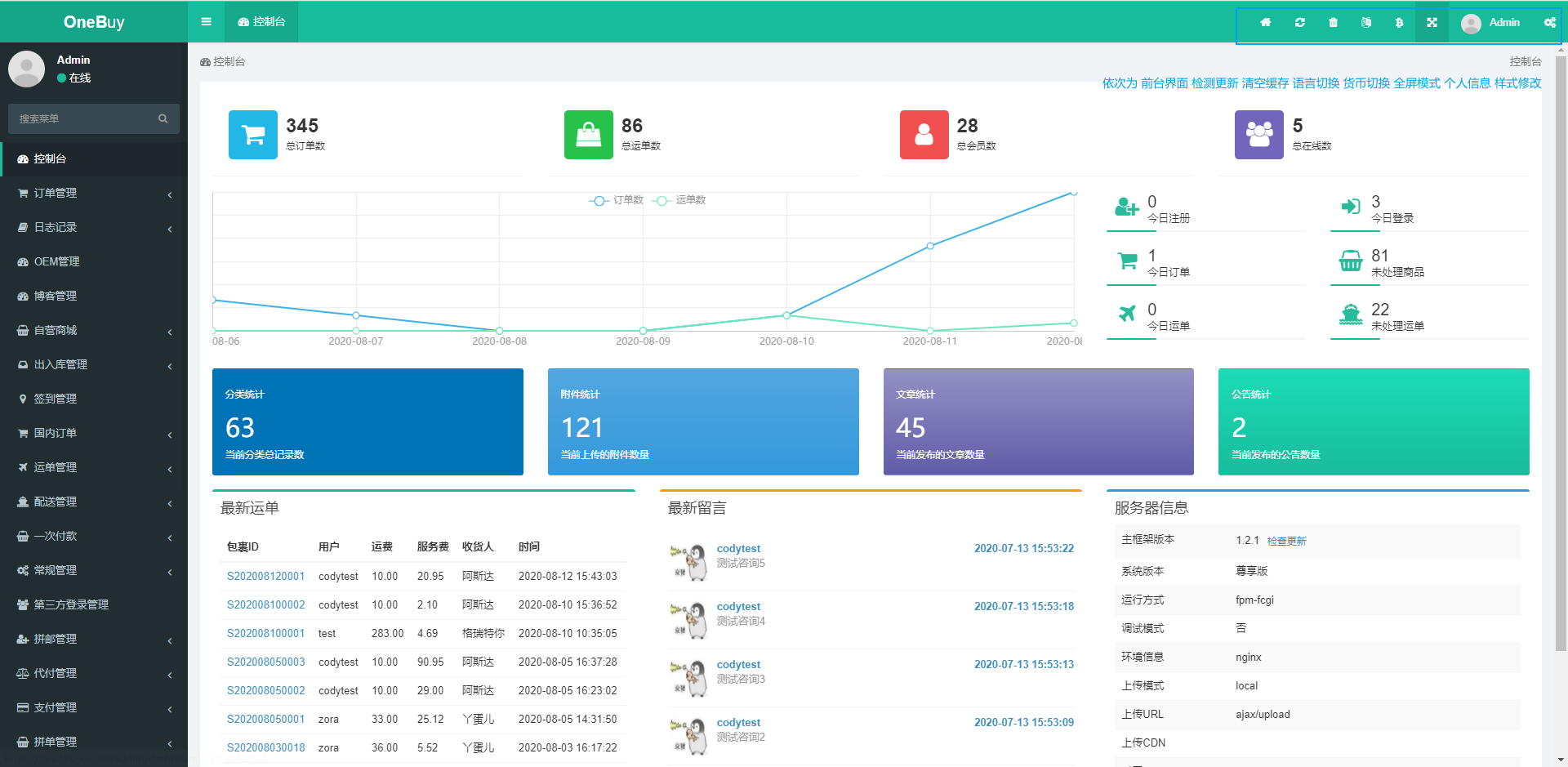
Task: Open the Admin user menu in header
Action: pyautogui.click(x=1491, y=23)
